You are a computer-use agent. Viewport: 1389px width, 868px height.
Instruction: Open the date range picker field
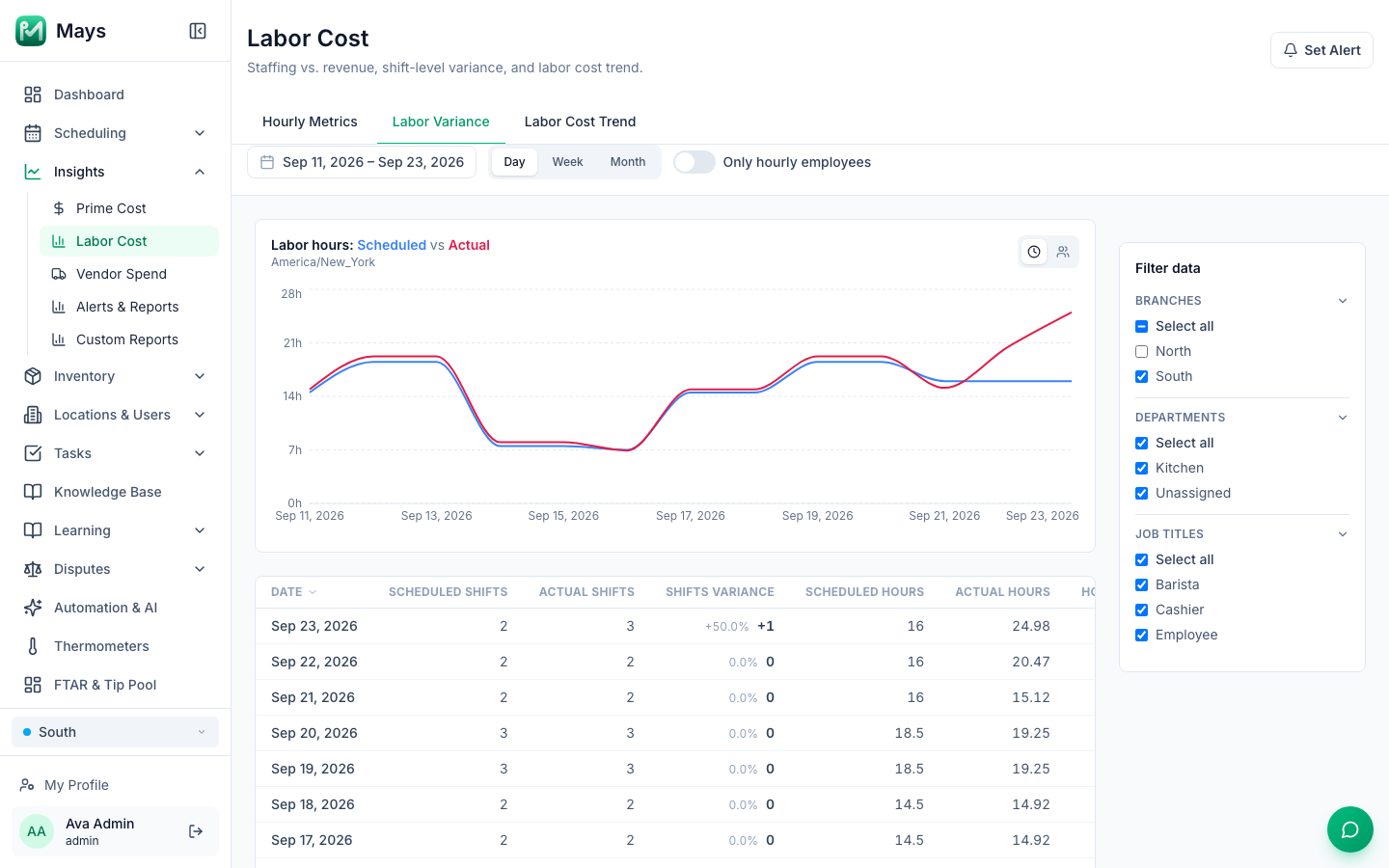tap(362, 162)
